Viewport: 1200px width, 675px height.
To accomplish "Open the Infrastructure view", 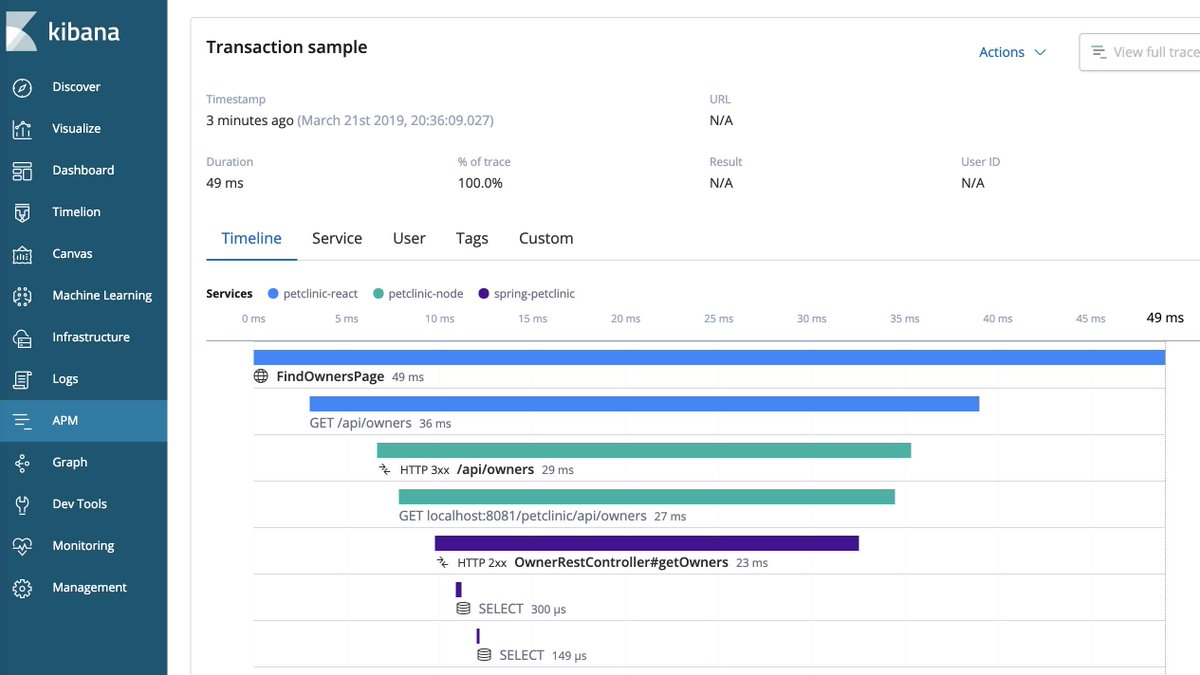I will click(x=22, y=337).
